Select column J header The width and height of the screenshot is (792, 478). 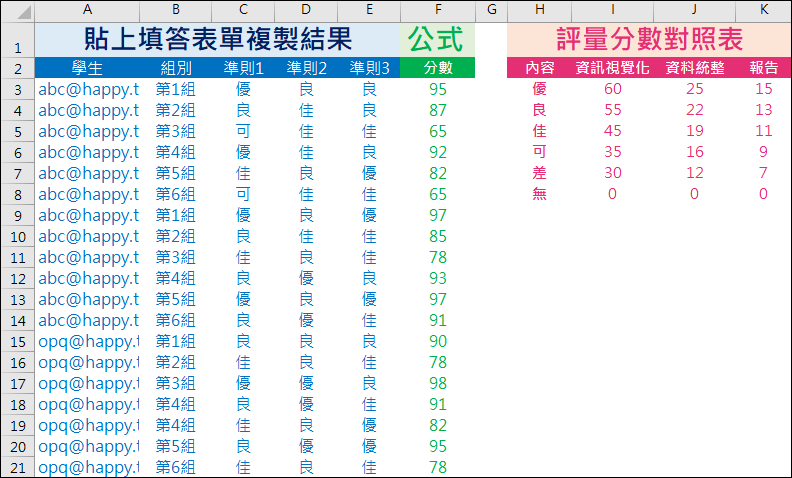695,10
